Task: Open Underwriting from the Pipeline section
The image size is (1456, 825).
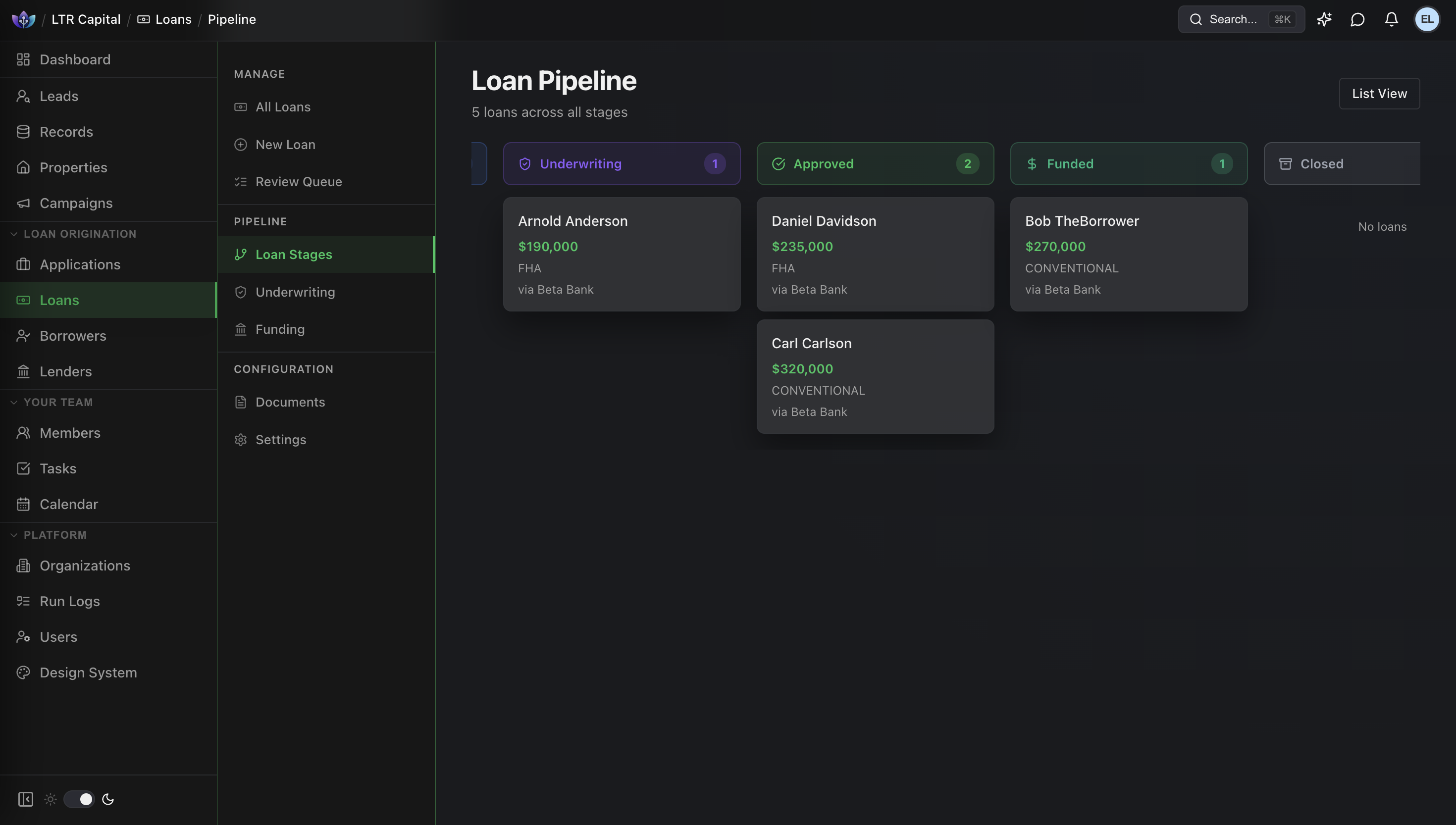Action: [x=295, y=292]
